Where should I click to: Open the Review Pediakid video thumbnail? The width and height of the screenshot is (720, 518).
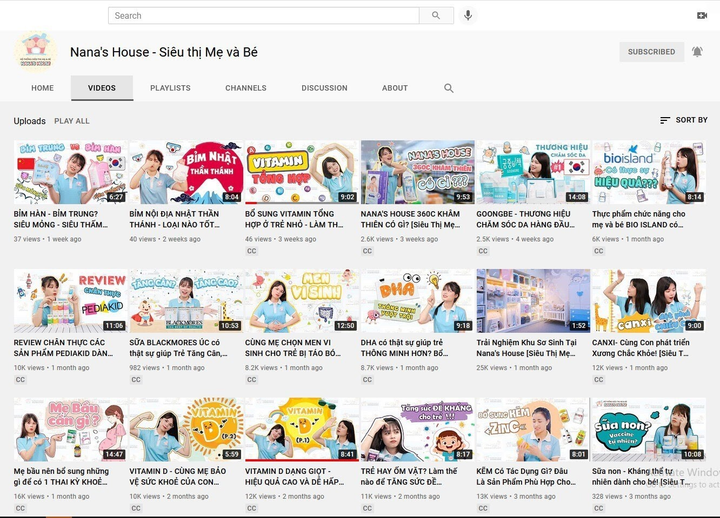click(70, 301)
